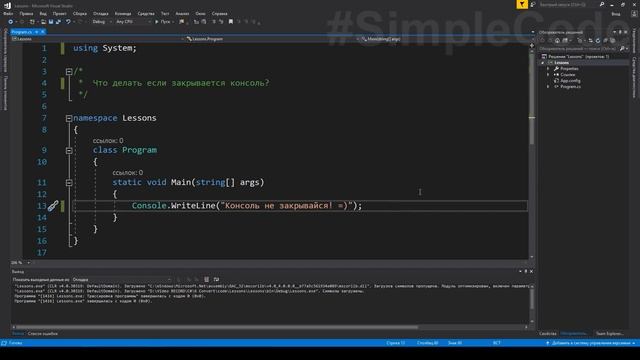This screenshot has height=360, width=640.
Task: Switch to the Свойства tab
Action: point(547,334)
